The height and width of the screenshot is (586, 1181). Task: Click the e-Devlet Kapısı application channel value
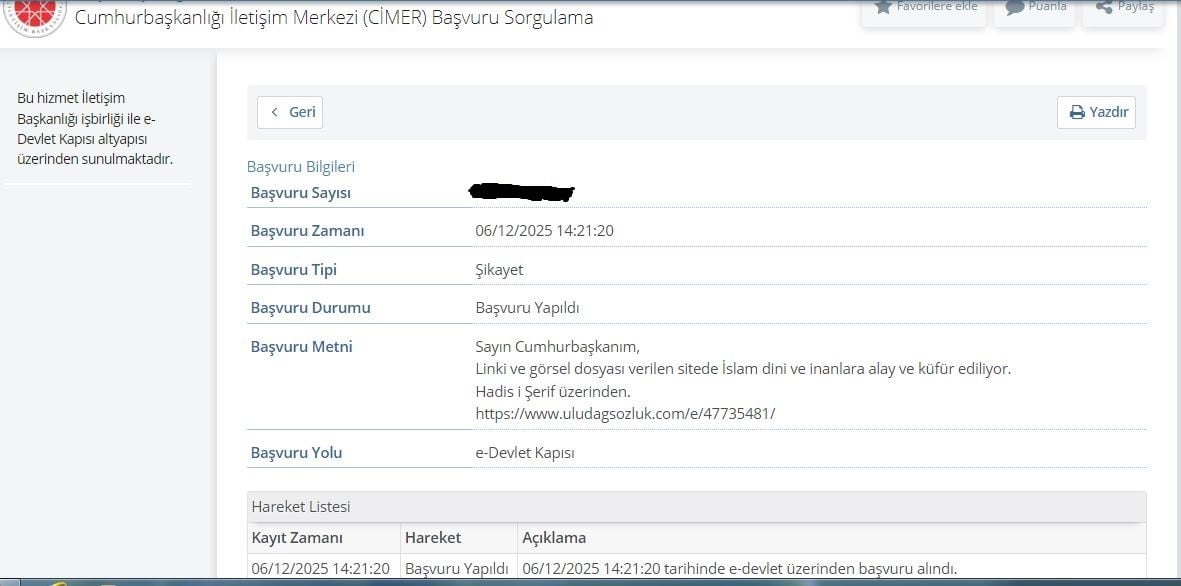tap(525, 453)
